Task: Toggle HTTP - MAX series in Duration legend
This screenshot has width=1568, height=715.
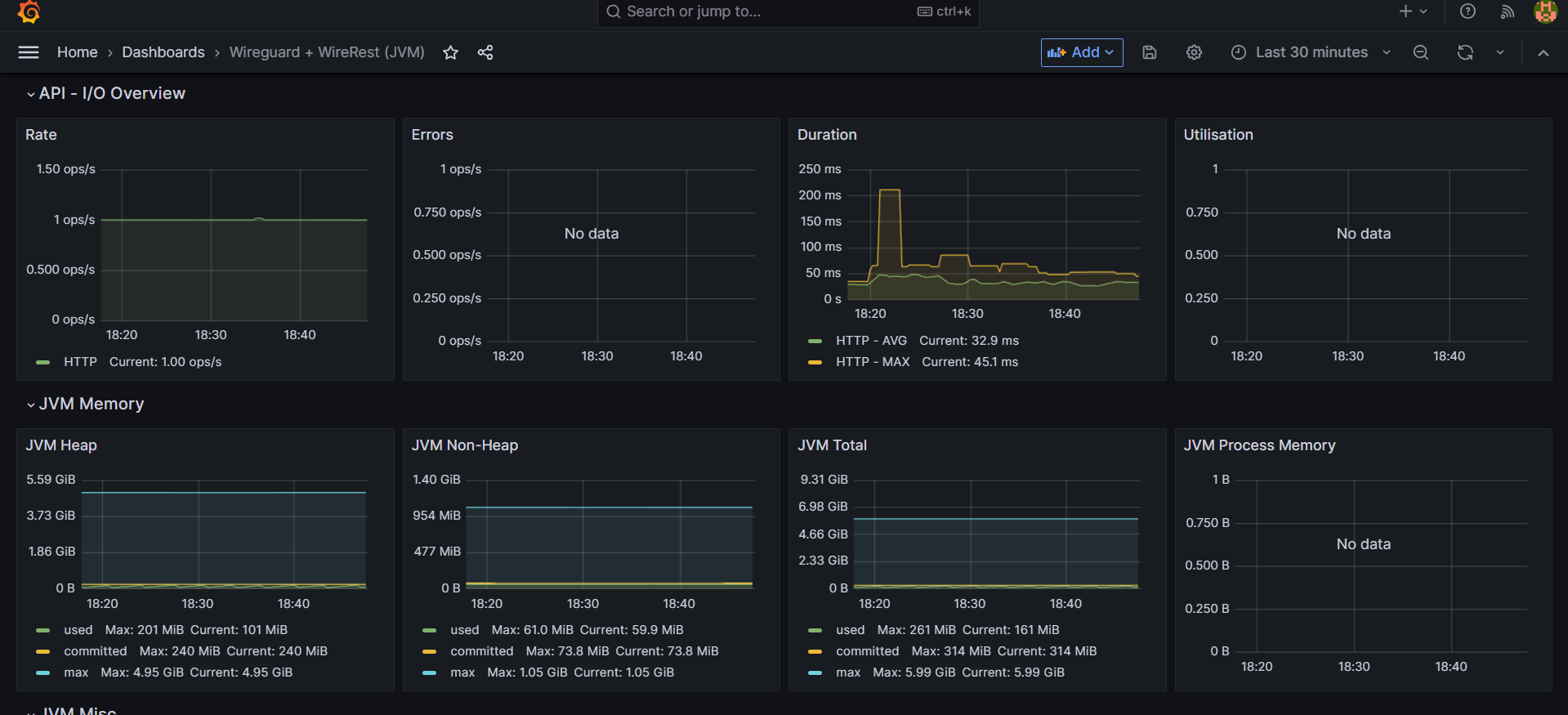Action: coord(873,362)
